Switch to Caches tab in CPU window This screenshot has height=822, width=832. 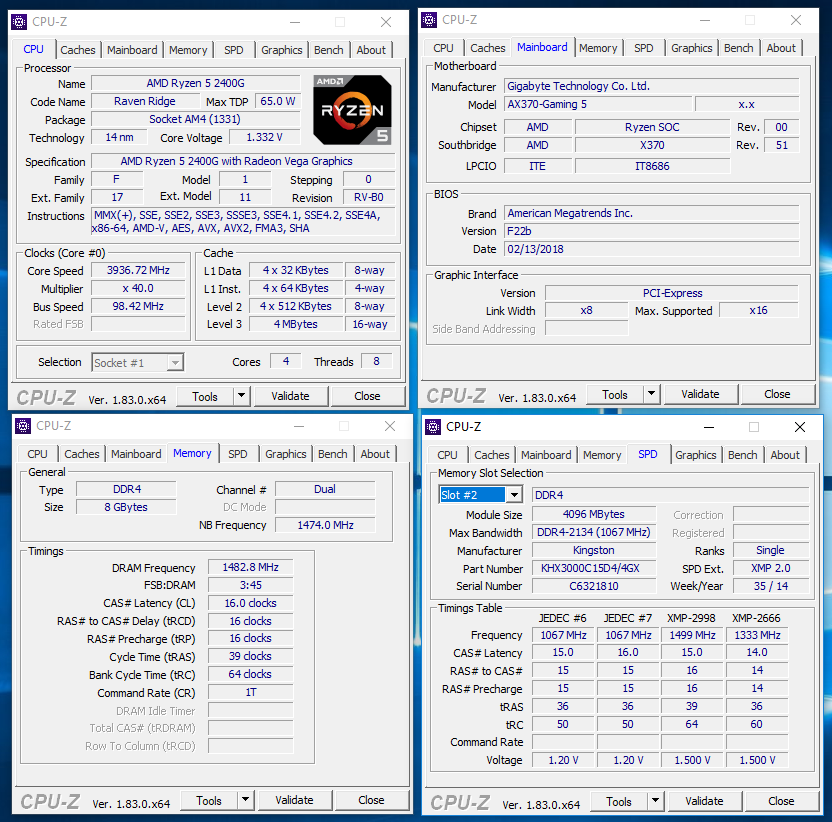[x=77, y=50]
